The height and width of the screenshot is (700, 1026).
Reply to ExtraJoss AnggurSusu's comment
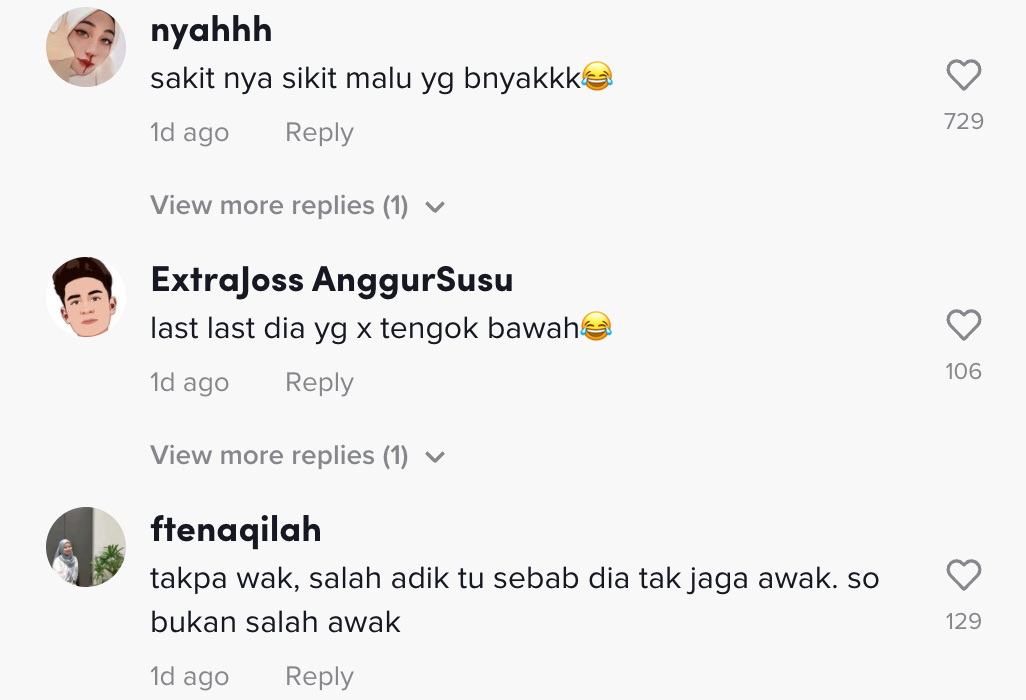[319, 383]
